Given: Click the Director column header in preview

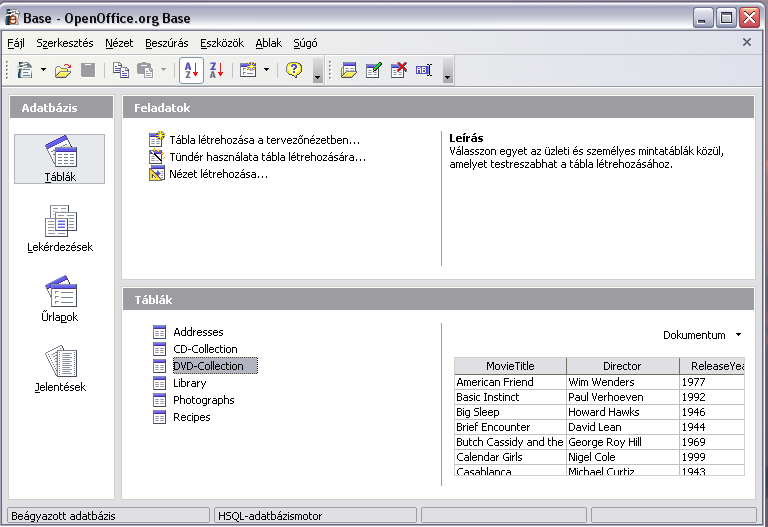Looking at the screenshot, I should click(622, 366).
